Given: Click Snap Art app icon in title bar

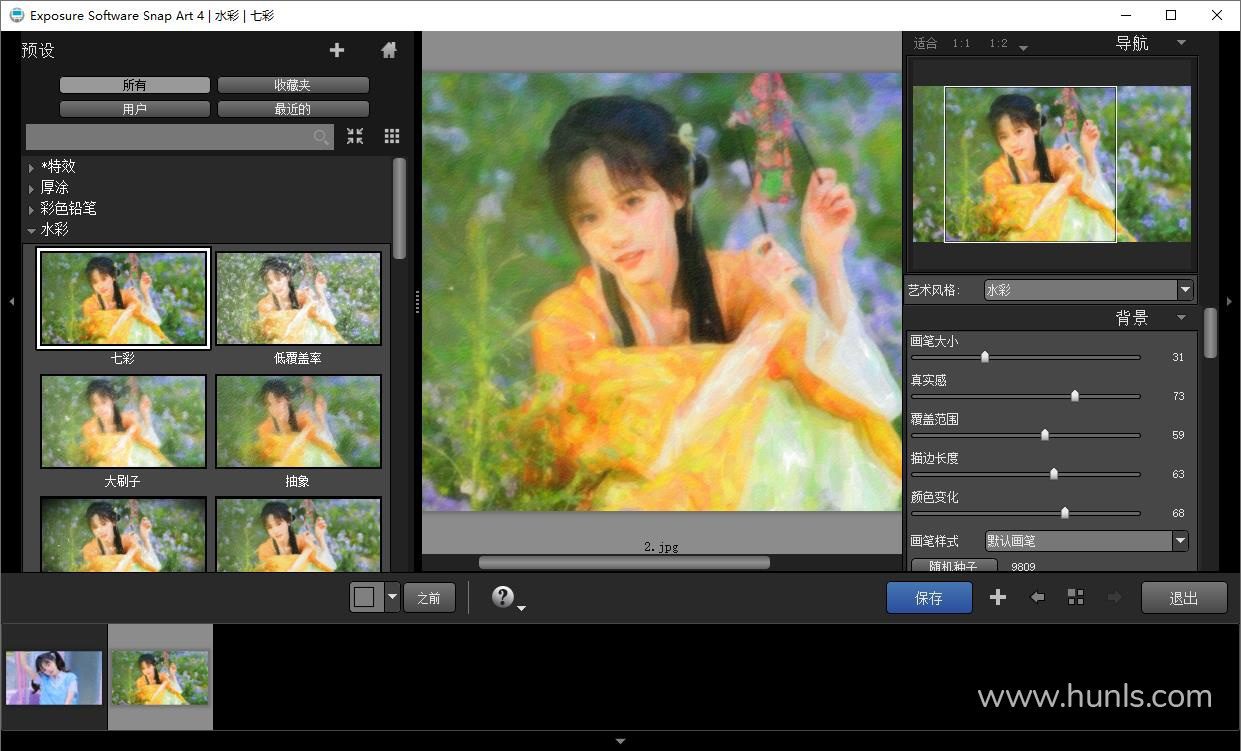Looking at the screenshot, I should pyautogui.click(x=16, y=15).
